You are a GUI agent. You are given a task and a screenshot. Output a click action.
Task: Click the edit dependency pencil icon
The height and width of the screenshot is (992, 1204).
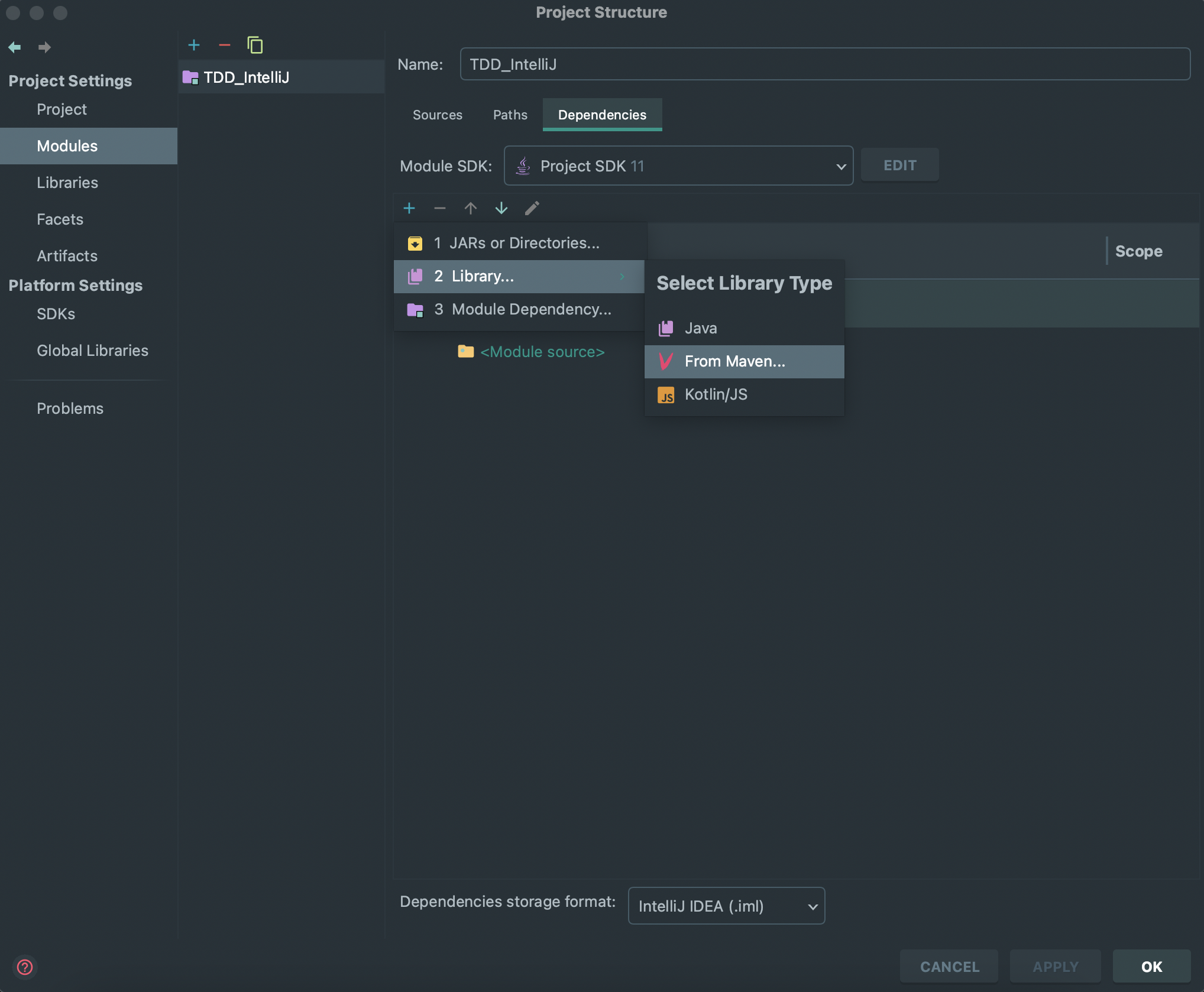(x=532, y=208)
